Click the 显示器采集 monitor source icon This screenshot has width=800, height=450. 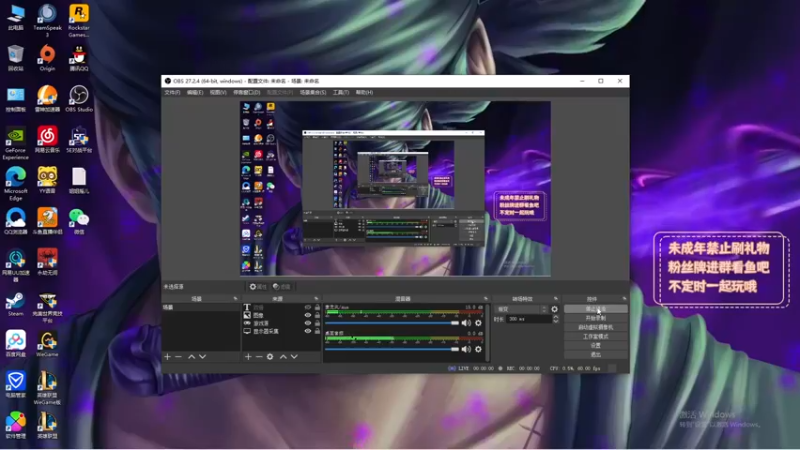(247, 331)
